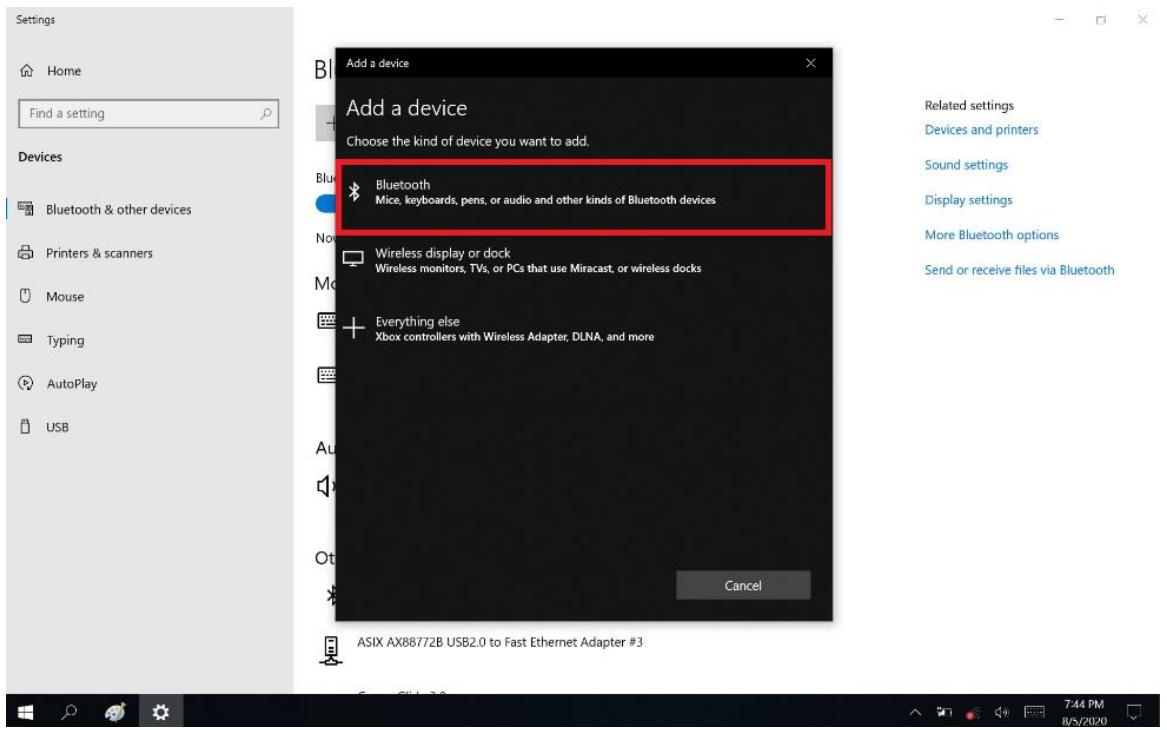The image size is (1167, 730).
Task: Select Everything else plus icon
Action: tap(354, 330)
